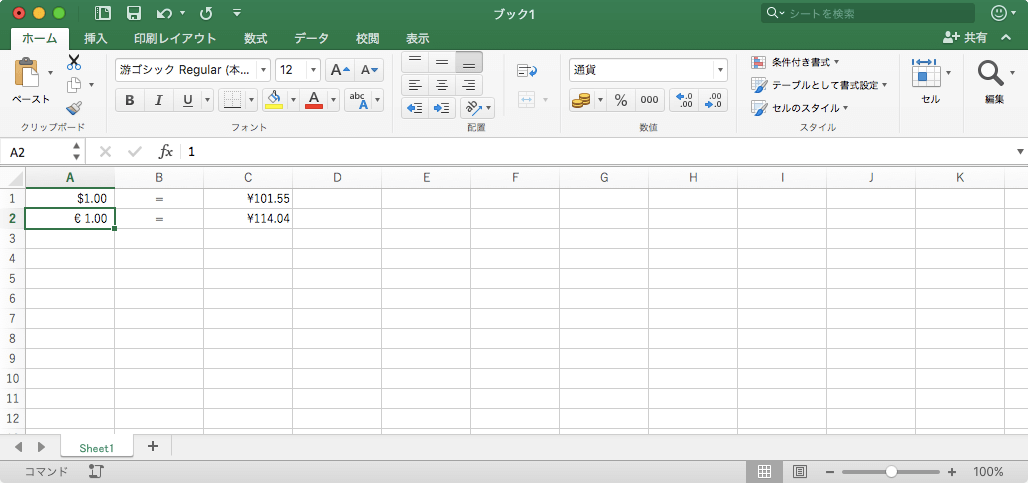Align text to bottom

pyautogui.click(x=469, y=62)
